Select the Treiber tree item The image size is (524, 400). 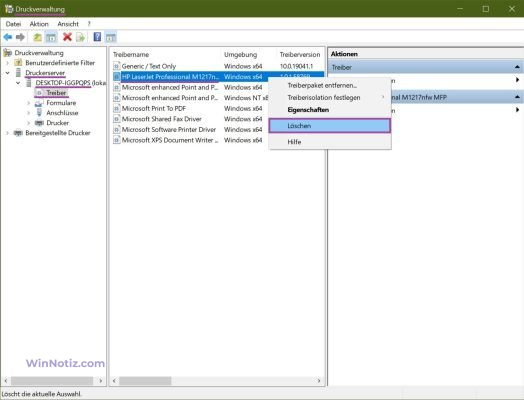(x=56, y=93)
